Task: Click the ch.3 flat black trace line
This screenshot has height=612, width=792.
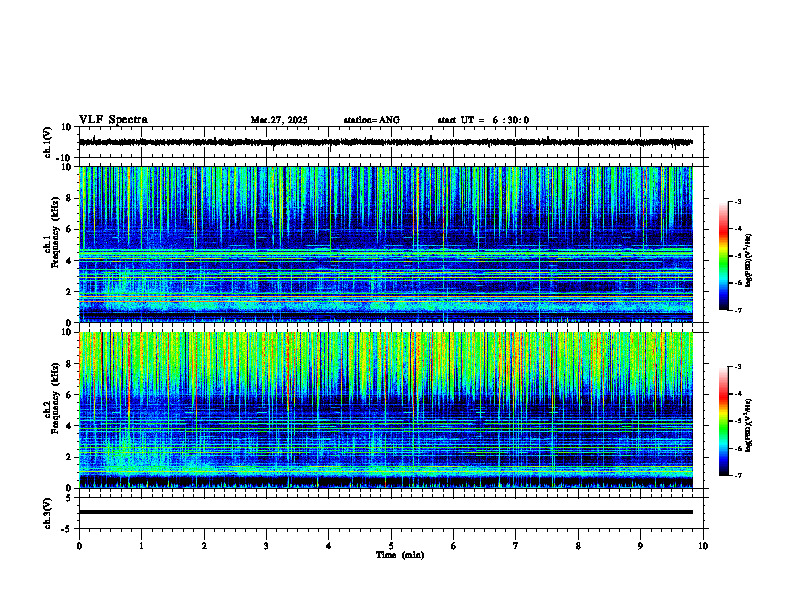Action: tap(386, 512)
